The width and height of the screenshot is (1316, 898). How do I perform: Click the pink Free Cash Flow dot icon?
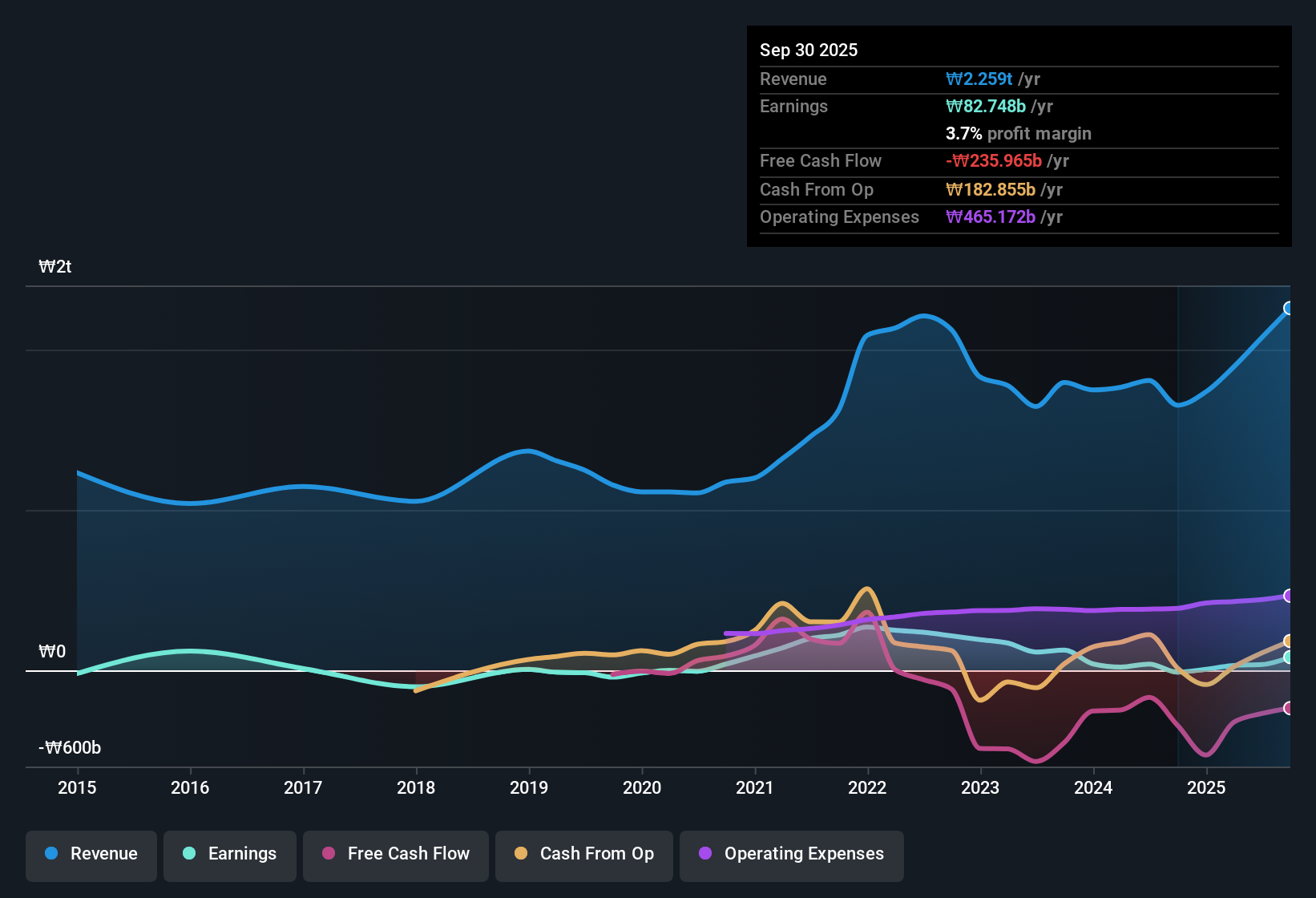click(x=329, y=854)
